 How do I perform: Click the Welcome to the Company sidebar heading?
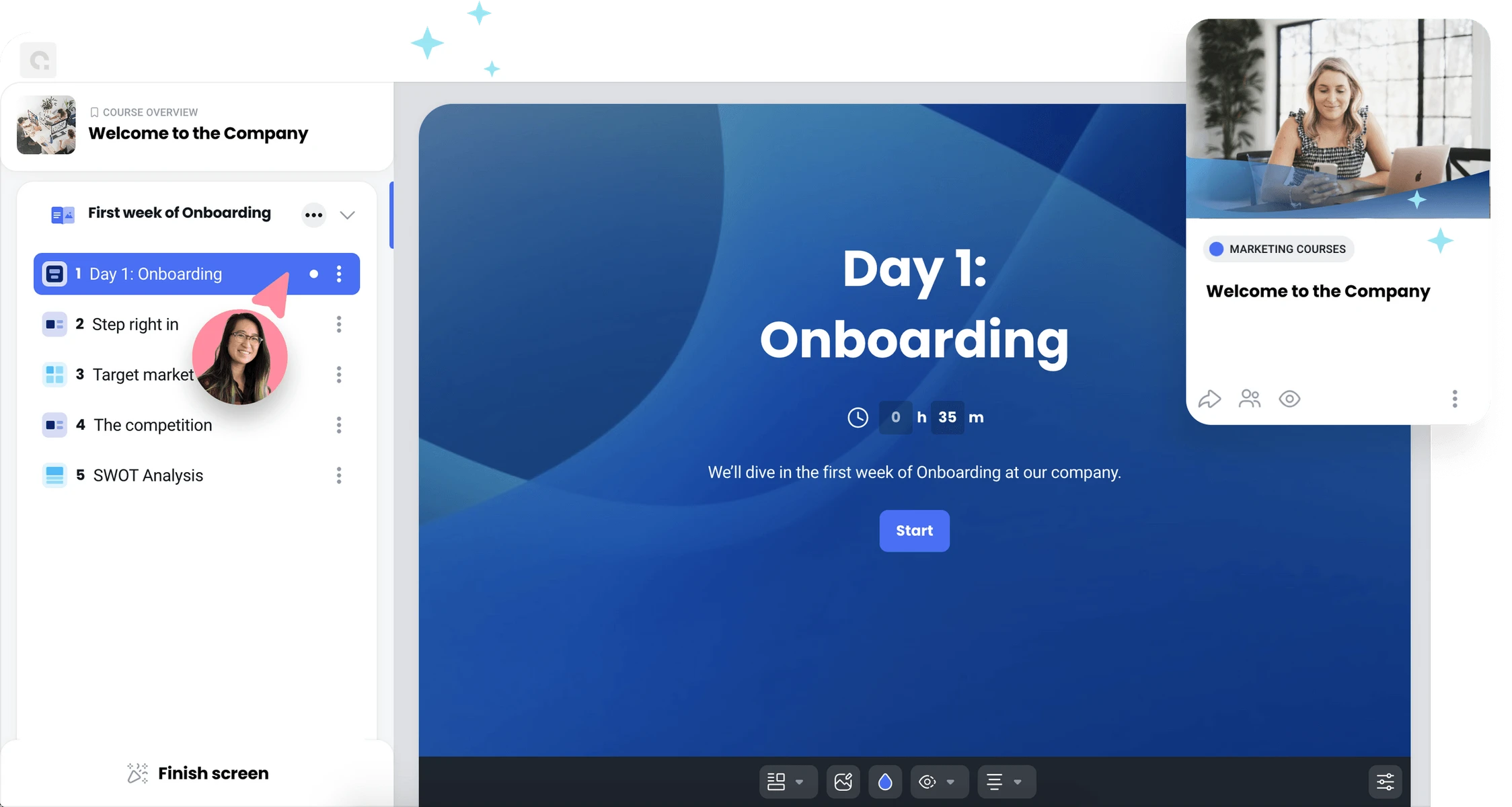coord(198,133)
